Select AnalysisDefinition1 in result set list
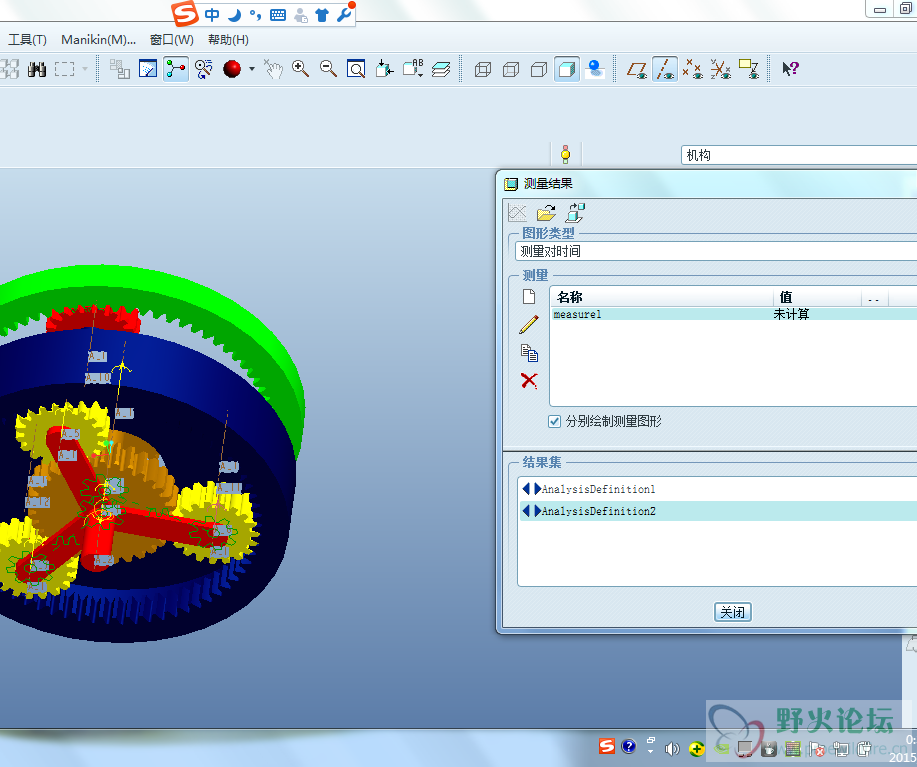 click(x=598, y=489)
